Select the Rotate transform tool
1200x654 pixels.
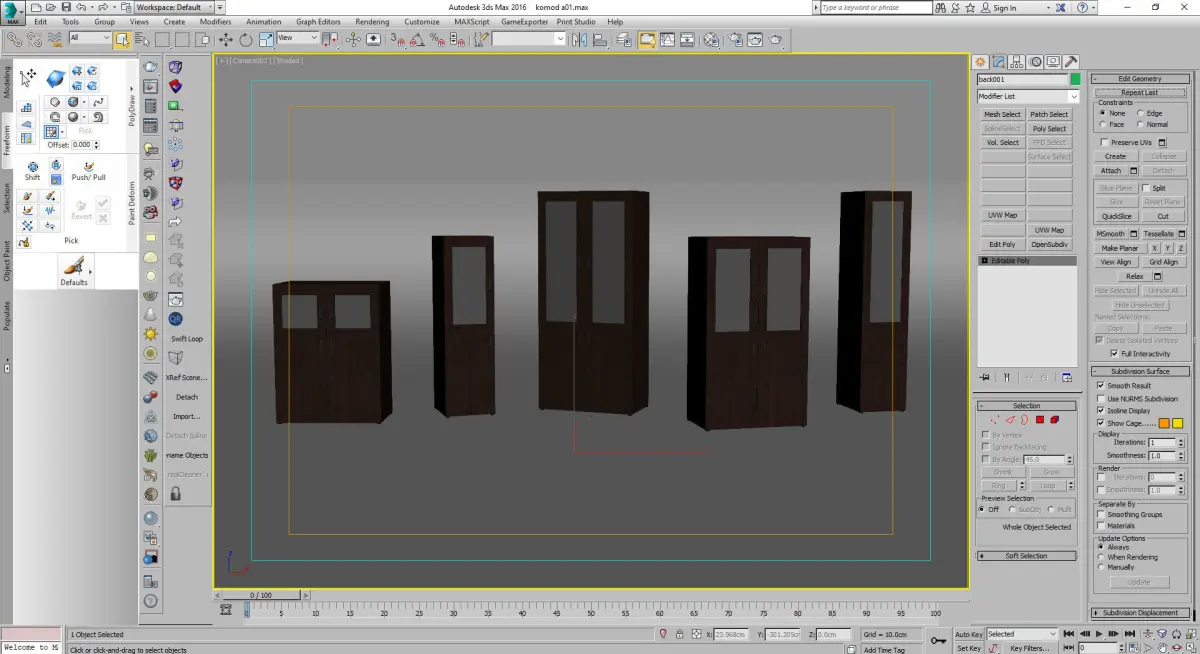(245, 40)
